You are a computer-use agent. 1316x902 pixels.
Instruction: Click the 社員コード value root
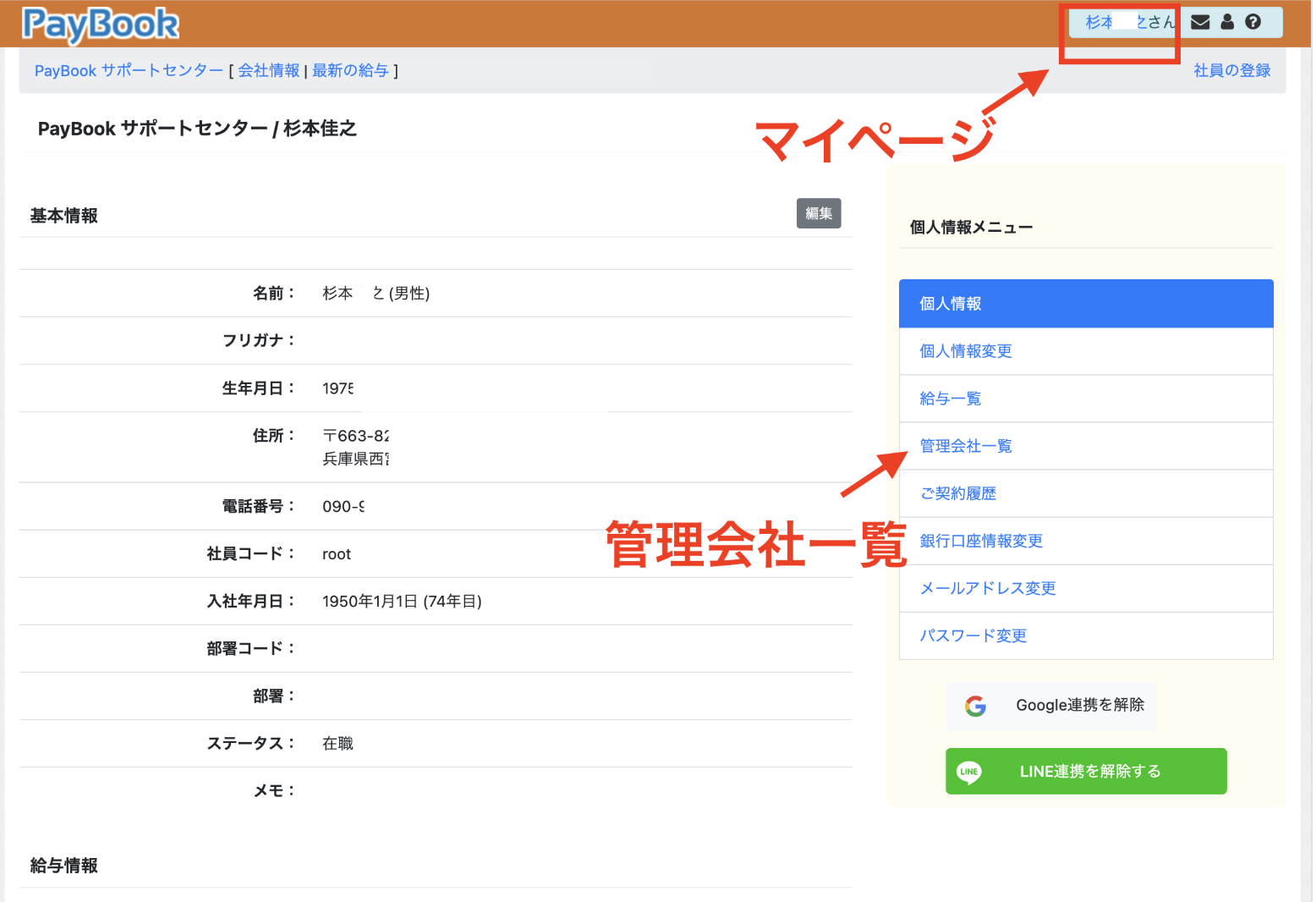click(337, 554)
